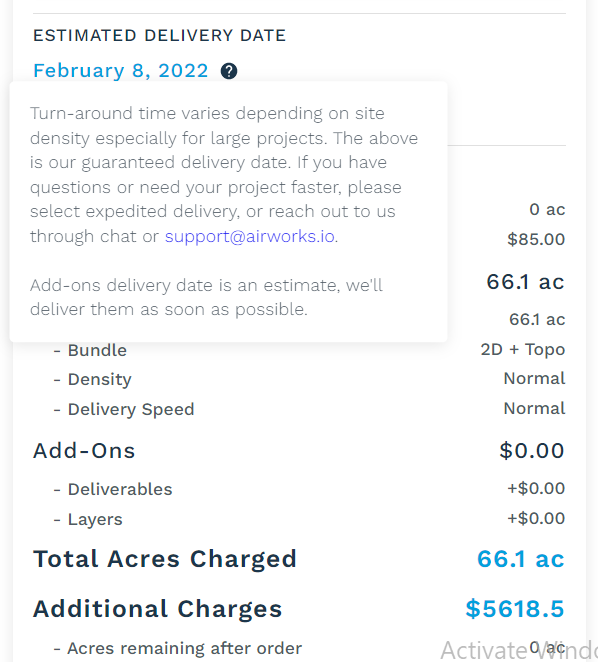Select the Deliverables add-on row
Viewport: 598px width, 662px height.
tap(299, 489)
